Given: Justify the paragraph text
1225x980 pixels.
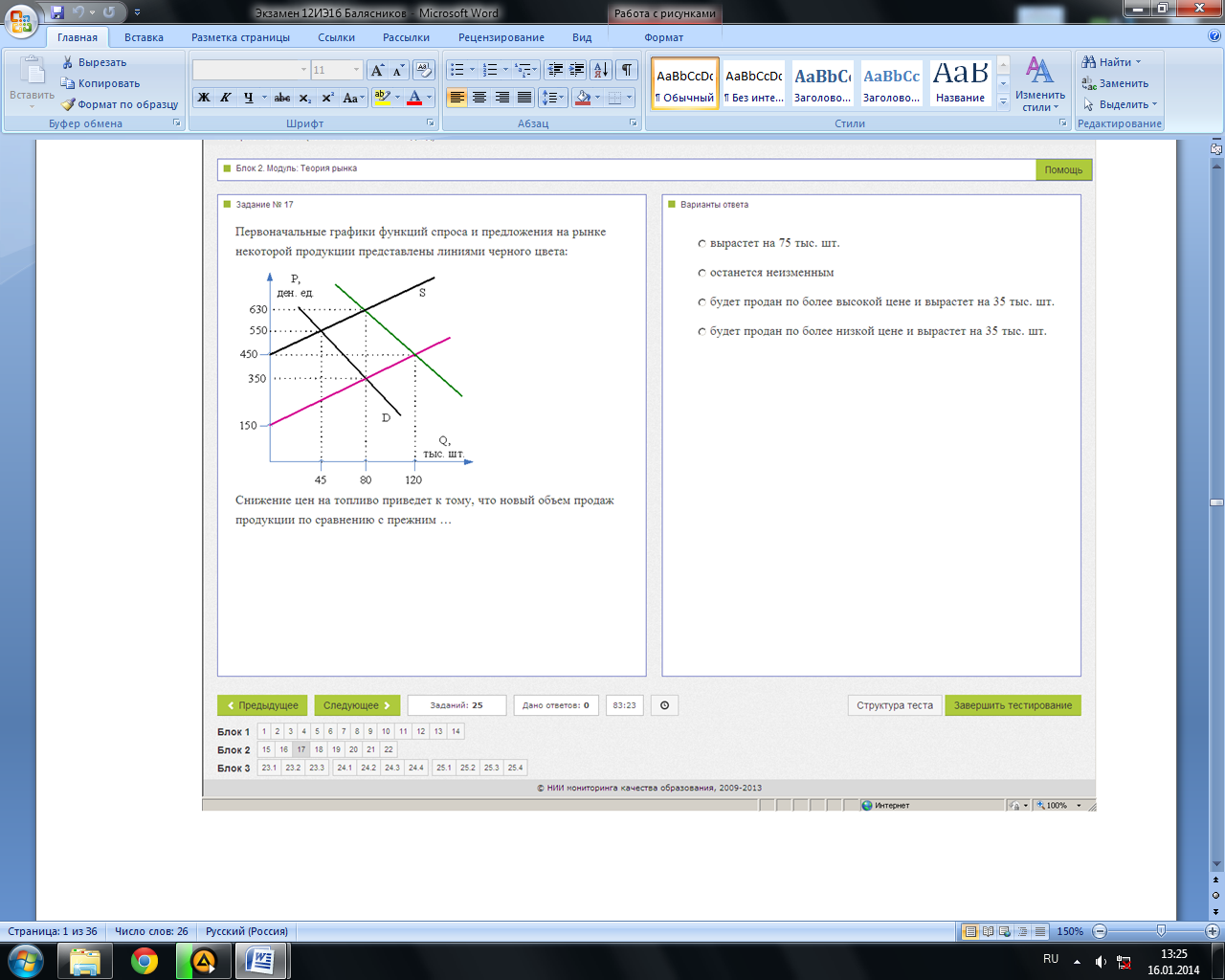Looking at the screenshot, I should coord(524,98).
